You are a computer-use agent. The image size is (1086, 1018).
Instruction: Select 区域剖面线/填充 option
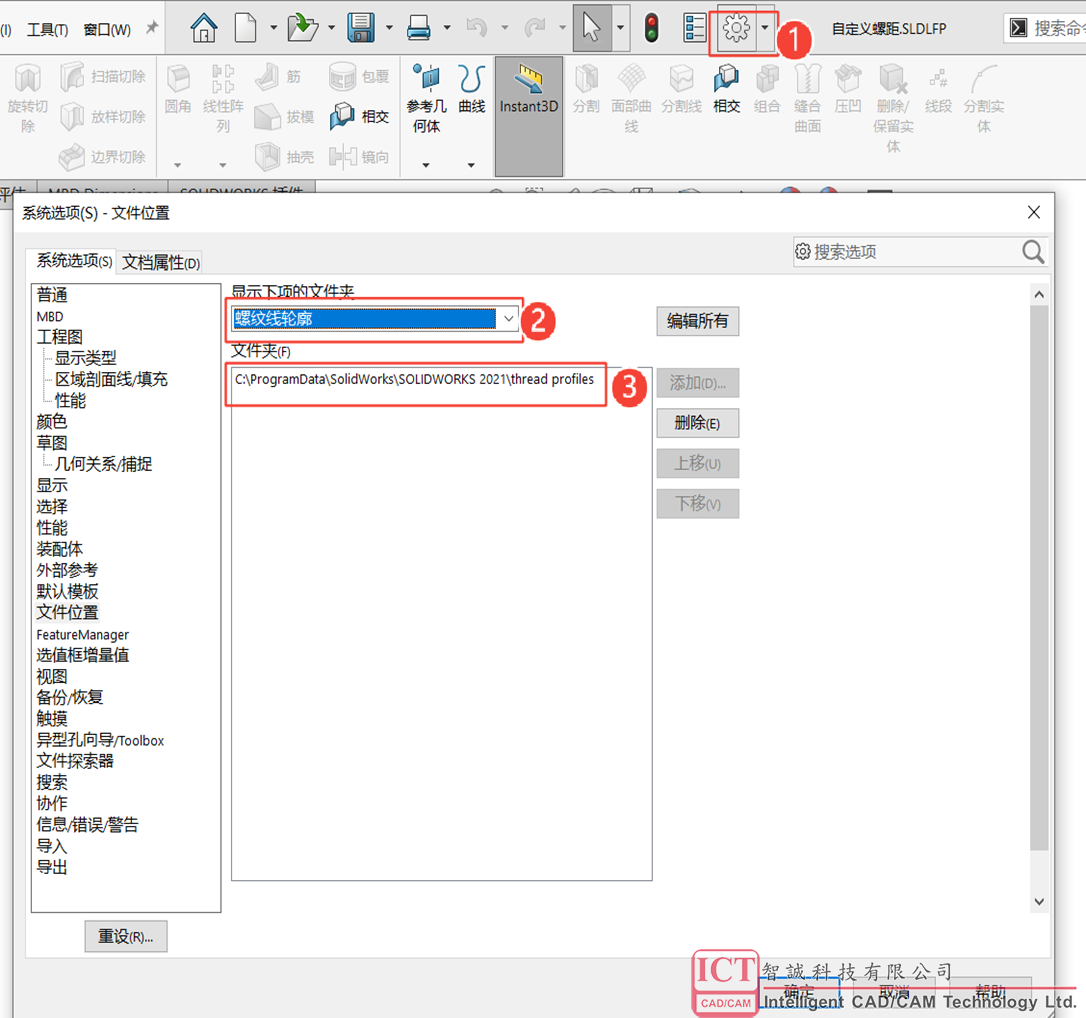[x=112, y=379]
